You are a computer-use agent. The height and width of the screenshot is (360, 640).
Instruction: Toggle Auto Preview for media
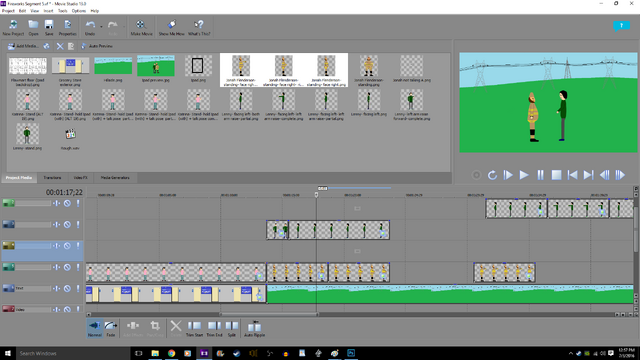pos(96,46)
